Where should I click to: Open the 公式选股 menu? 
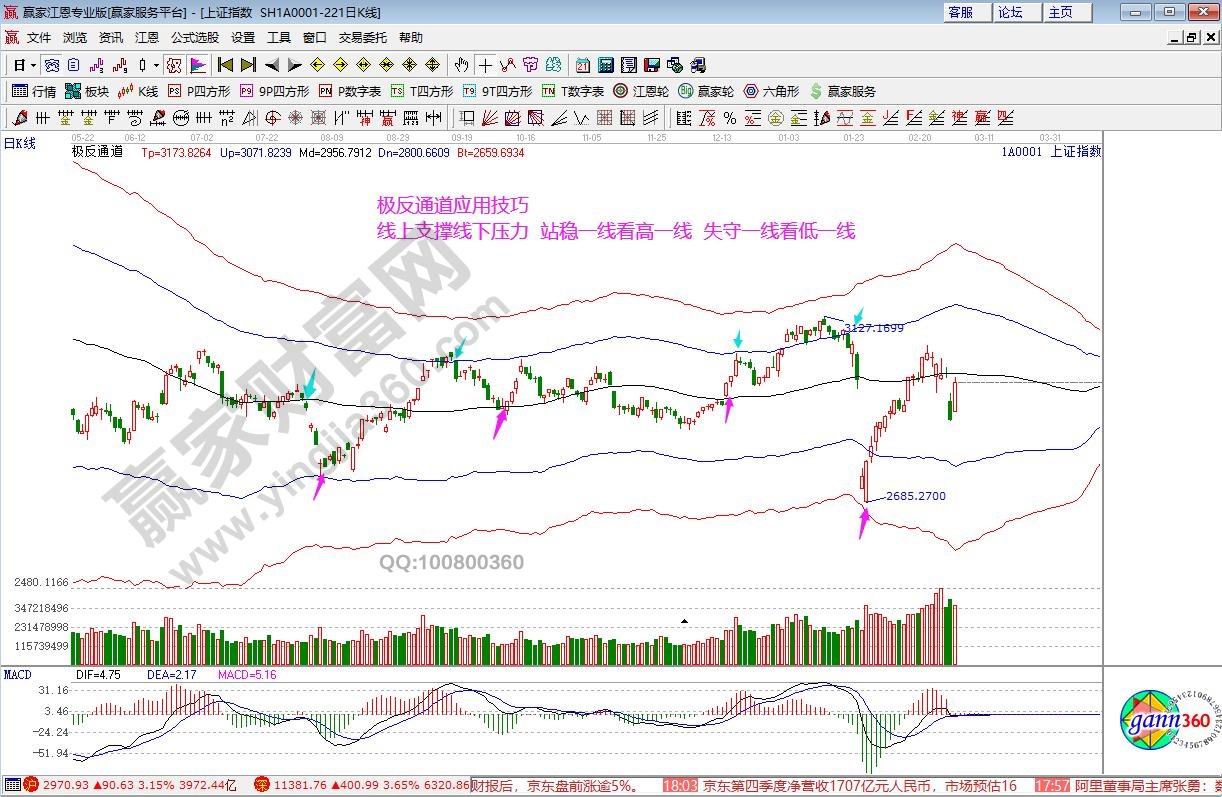194,38
